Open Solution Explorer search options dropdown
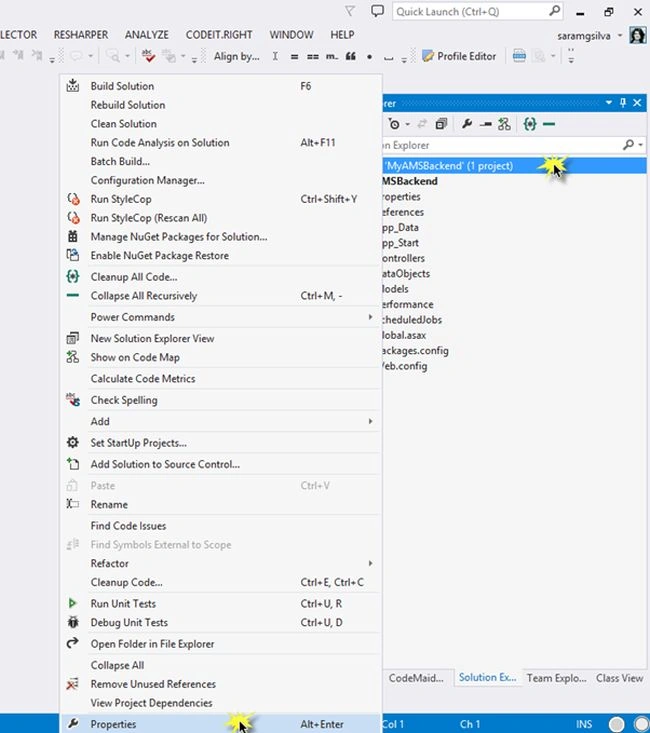 point(641,145)
